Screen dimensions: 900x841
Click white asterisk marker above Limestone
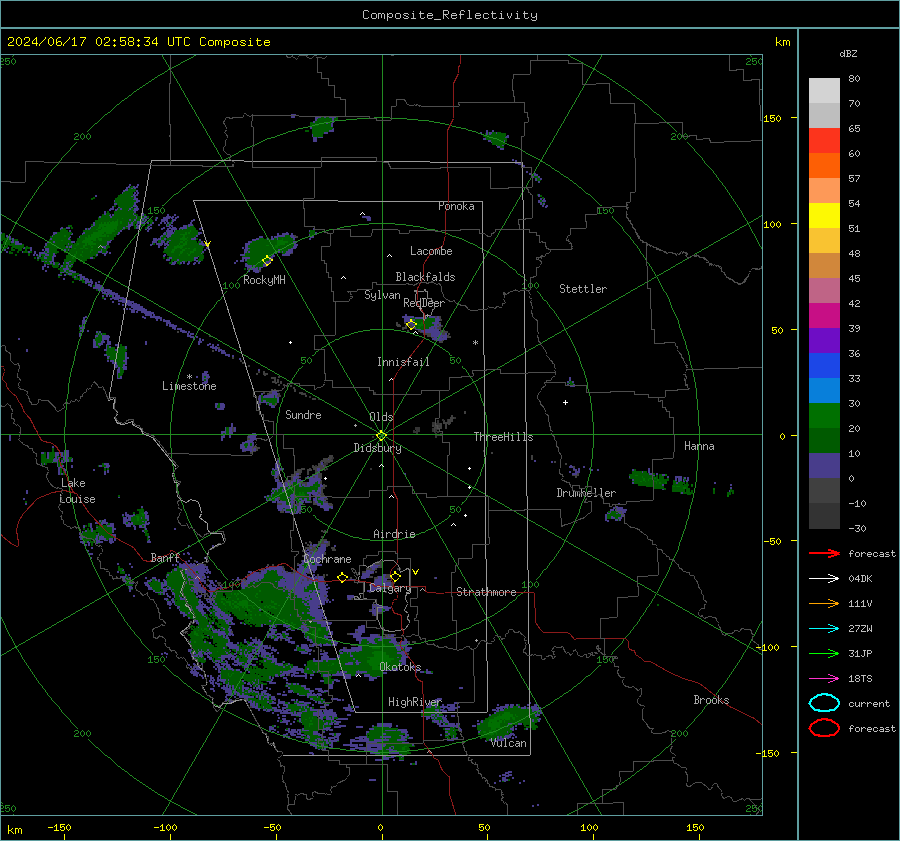[x=189, y=377]
